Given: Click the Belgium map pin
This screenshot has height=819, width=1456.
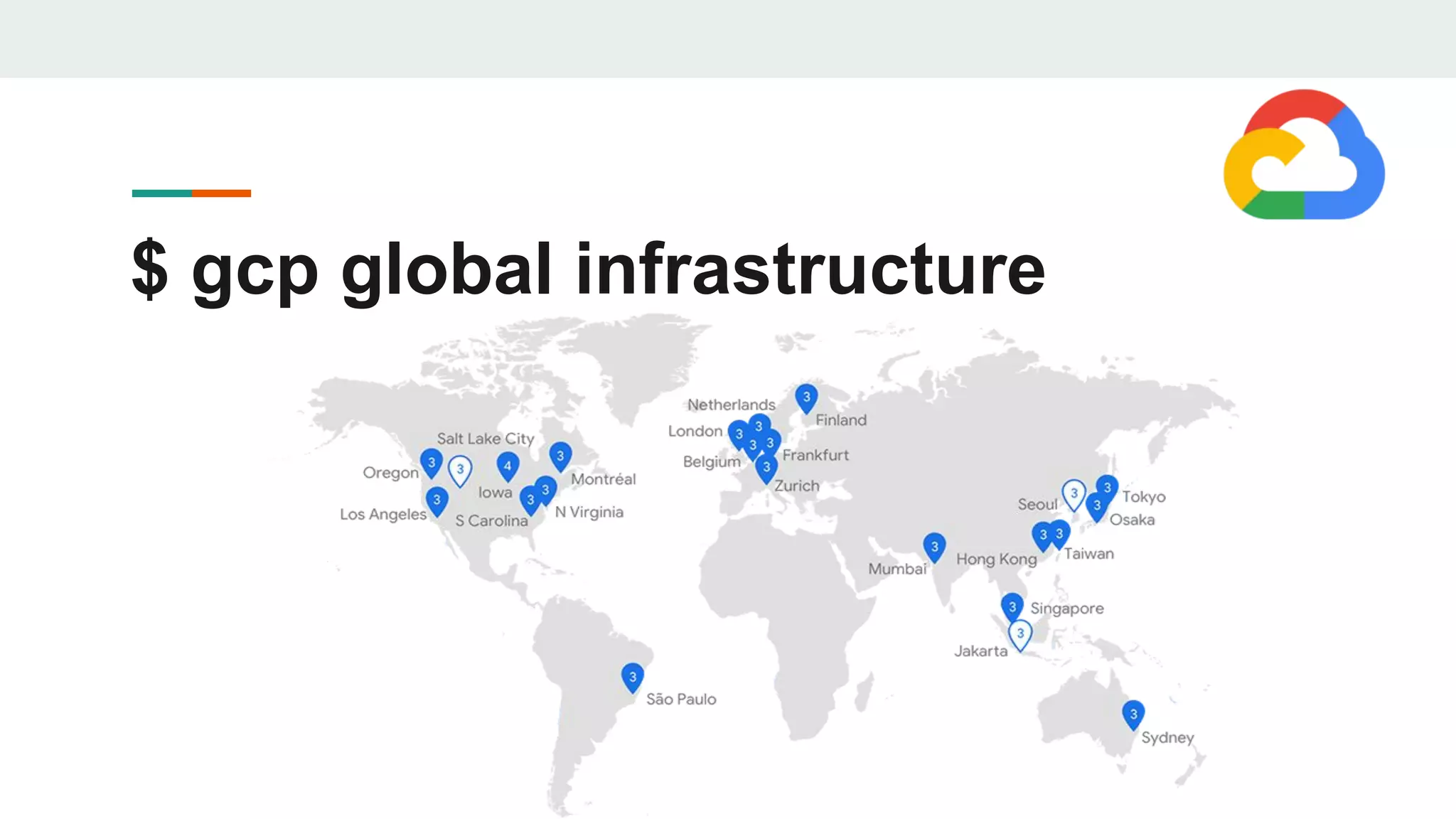Looking at the screenshot, I should pyautogui.click(x=752, y=447).
